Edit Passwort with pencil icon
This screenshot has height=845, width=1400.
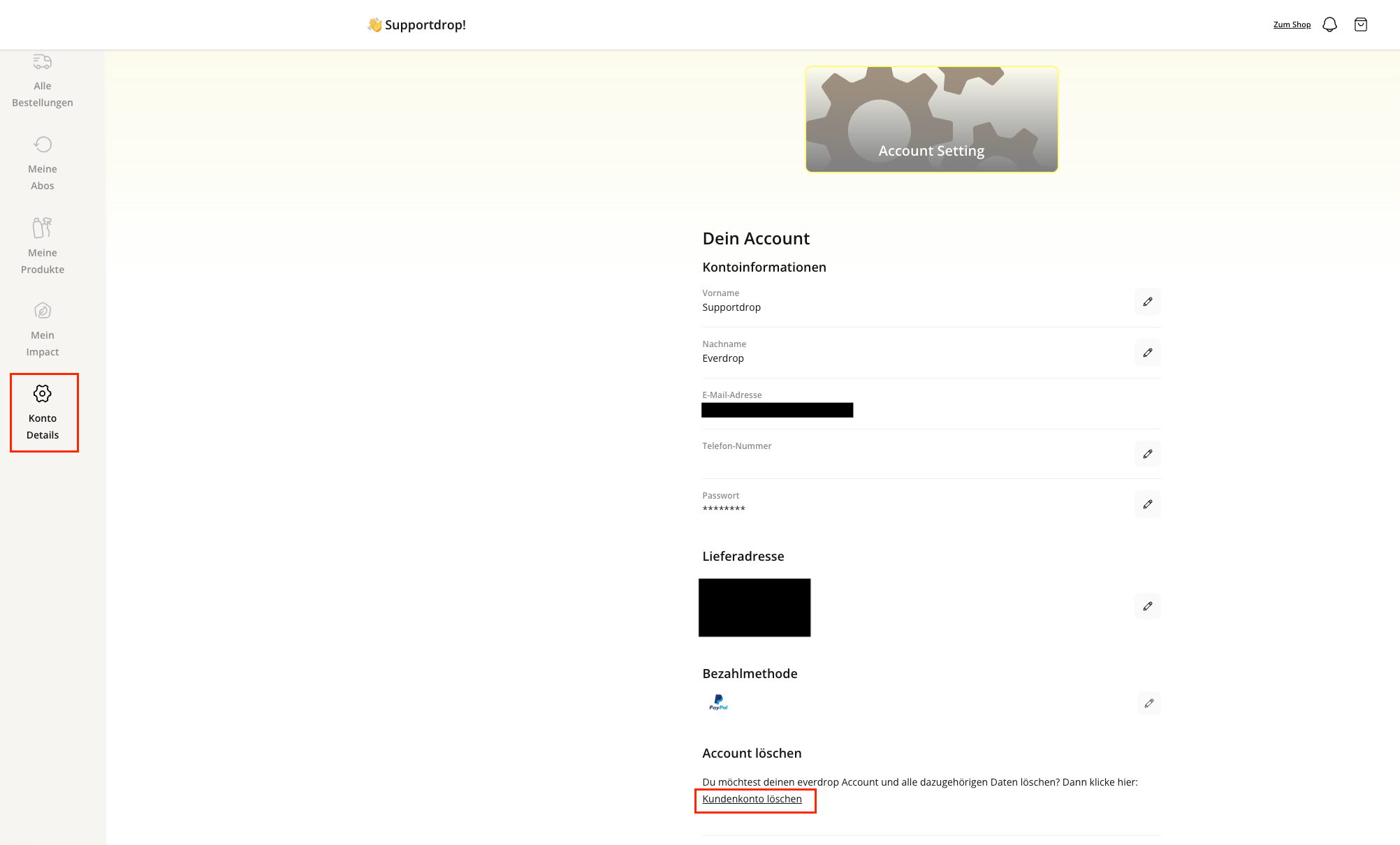pyautogui.click(x=1148, y=504)
